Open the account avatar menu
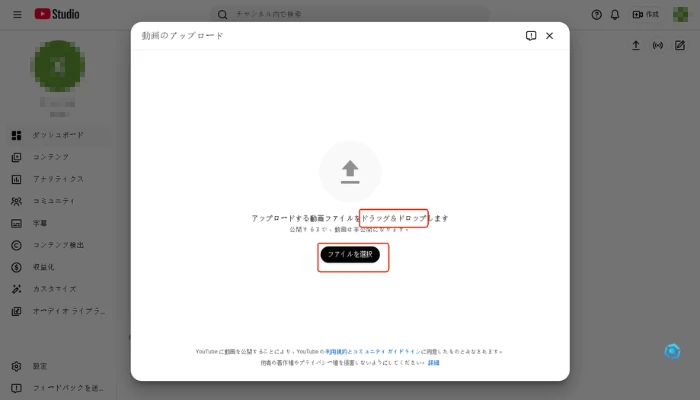The height and width of the screenshot is (400, 700). (x=680, y=14)
